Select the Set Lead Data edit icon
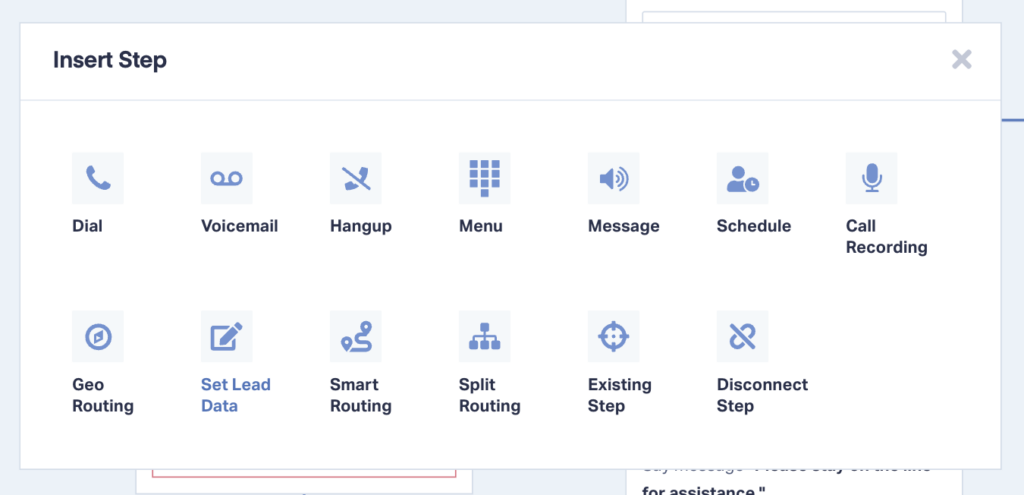 (x=227, y=336)
